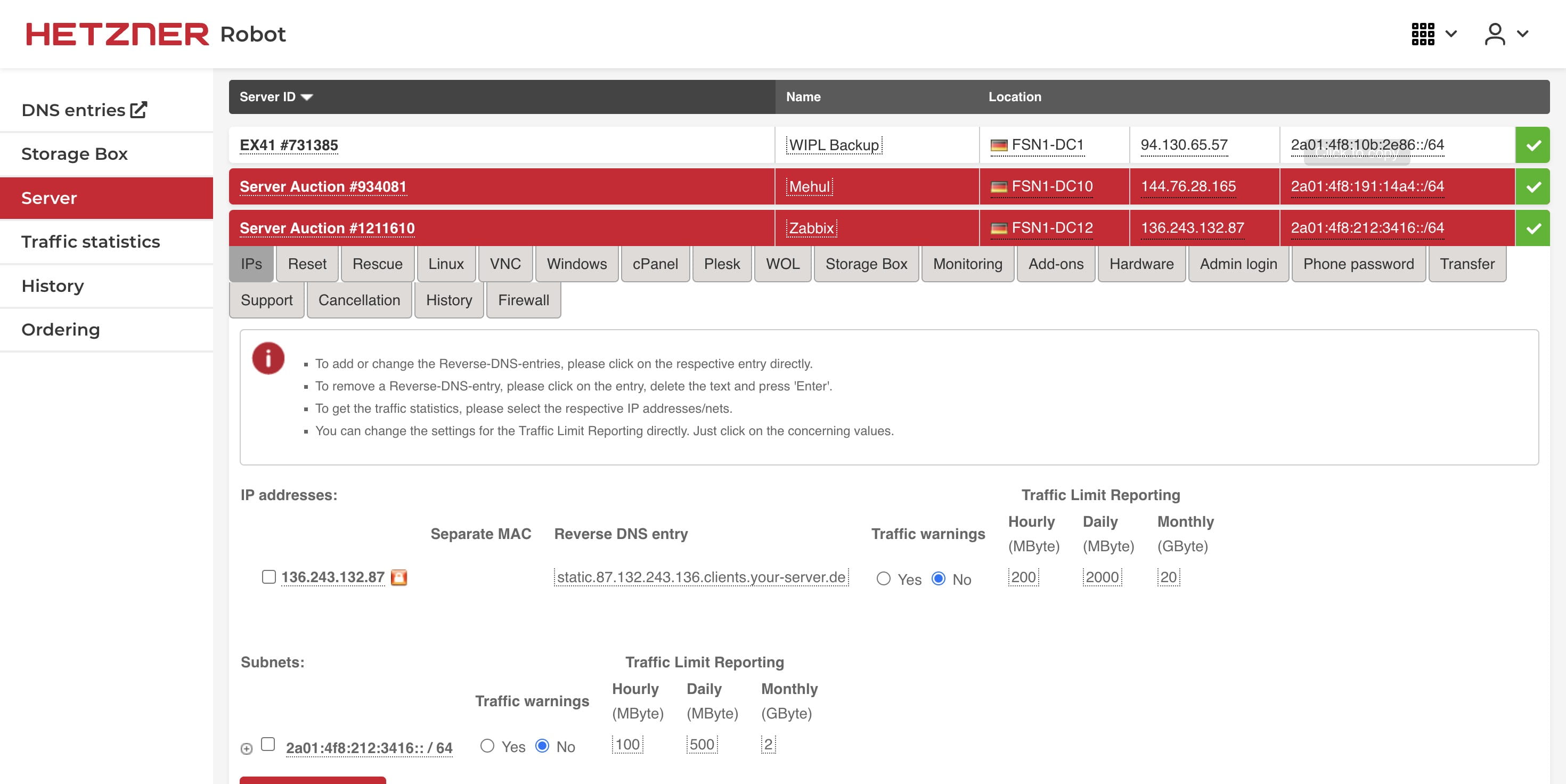Image resolution: width=1566 pixels, height=784 pixels.
Task: Edit IP hourly traffic limit 200
Action: pyautogui.click(x=1023, y=577)
